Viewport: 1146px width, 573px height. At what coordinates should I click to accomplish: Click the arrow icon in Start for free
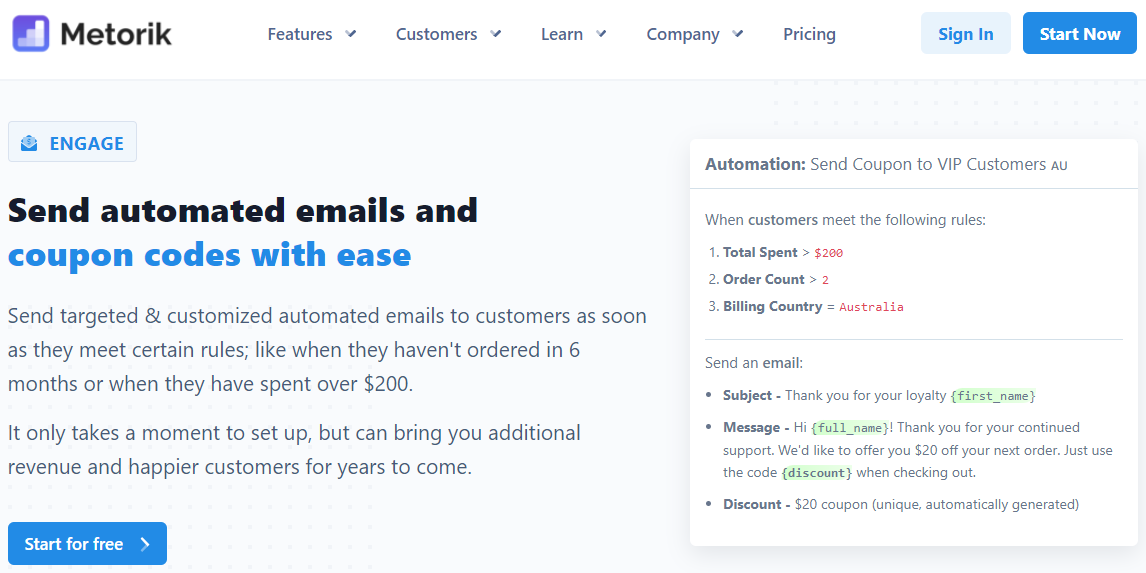pos(145,544)
